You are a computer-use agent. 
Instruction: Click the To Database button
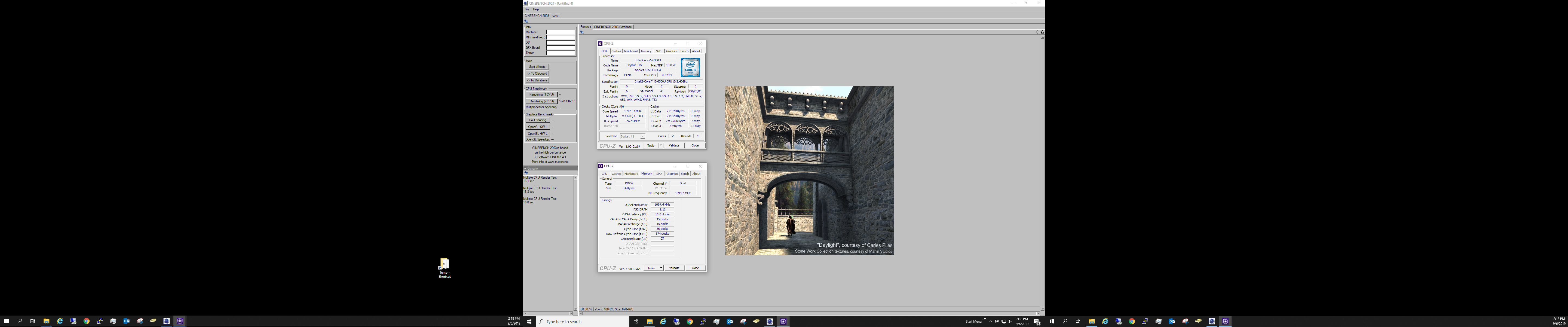click(537, 80)
